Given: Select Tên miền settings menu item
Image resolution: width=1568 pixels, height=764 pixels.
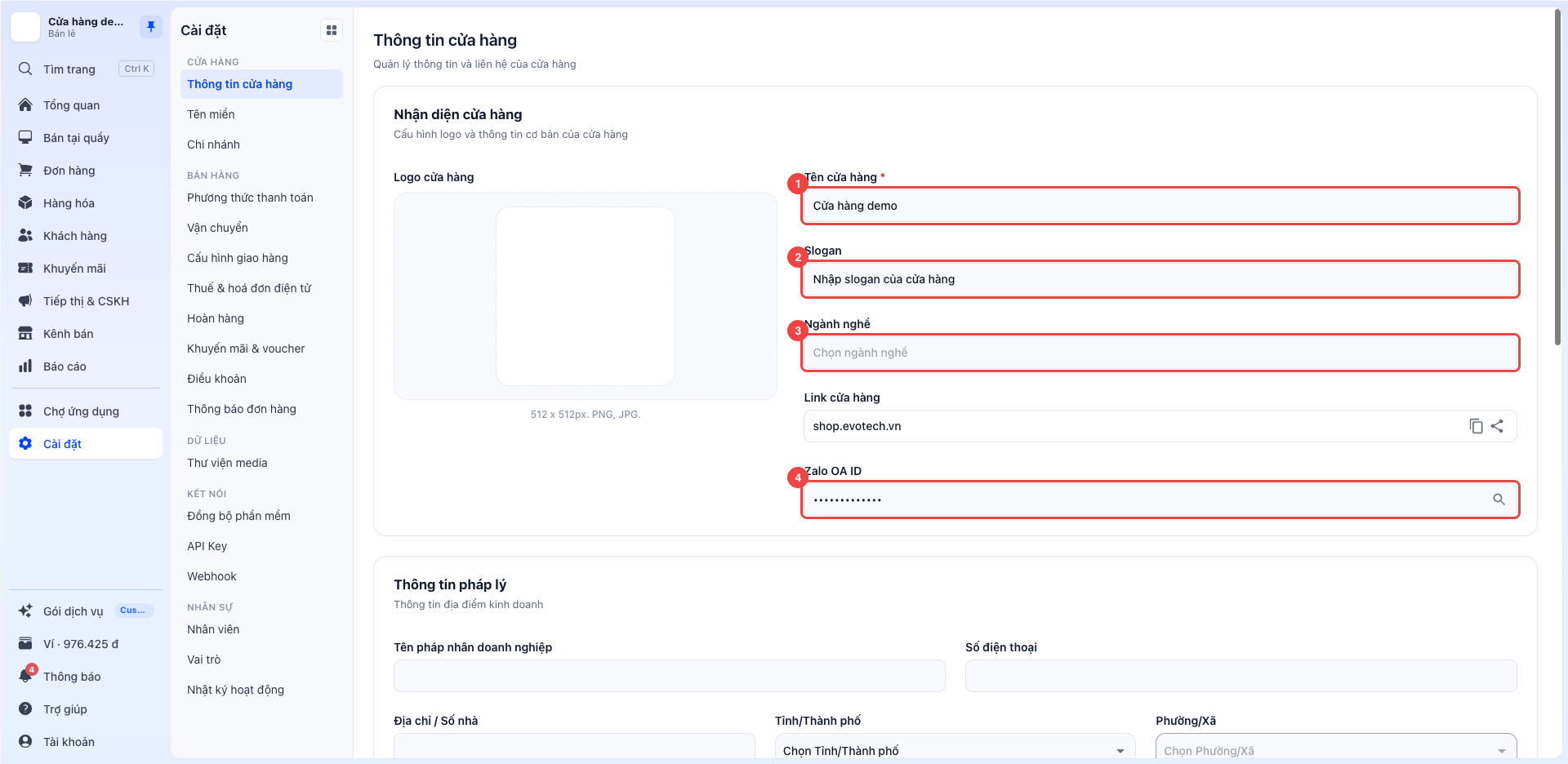Looking at the screenshot, I should [261, 114].
